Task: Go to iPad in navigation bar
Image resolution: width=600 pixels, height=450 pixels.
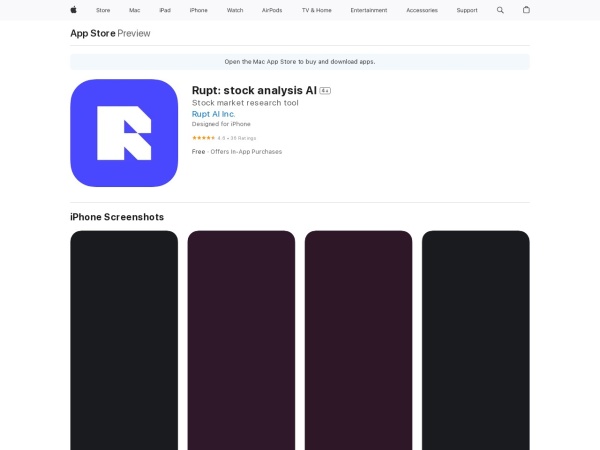Action: click(x=165, y=10)
